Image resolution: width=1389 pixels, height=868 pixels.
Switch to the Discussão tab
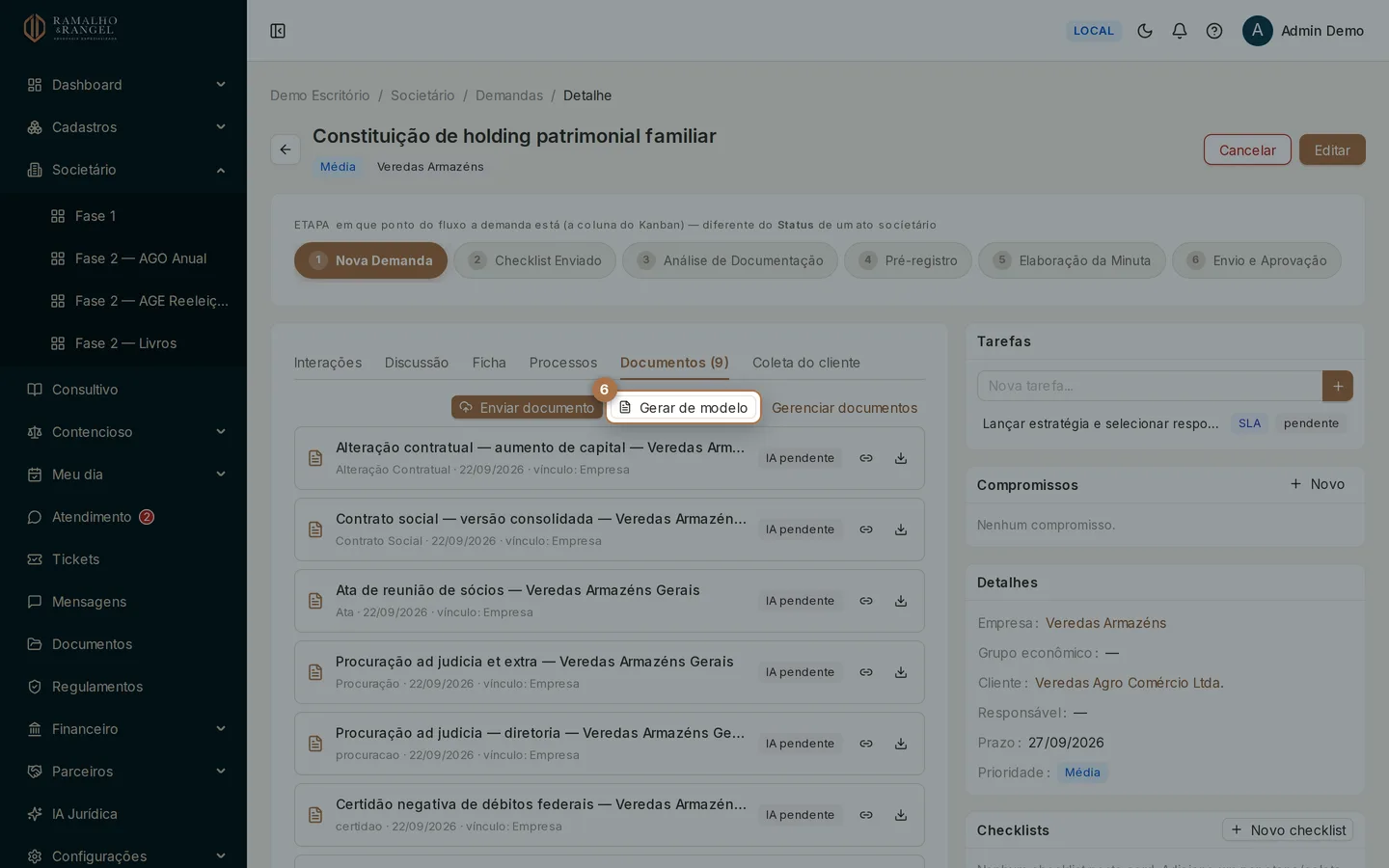(x=417, y=363)
